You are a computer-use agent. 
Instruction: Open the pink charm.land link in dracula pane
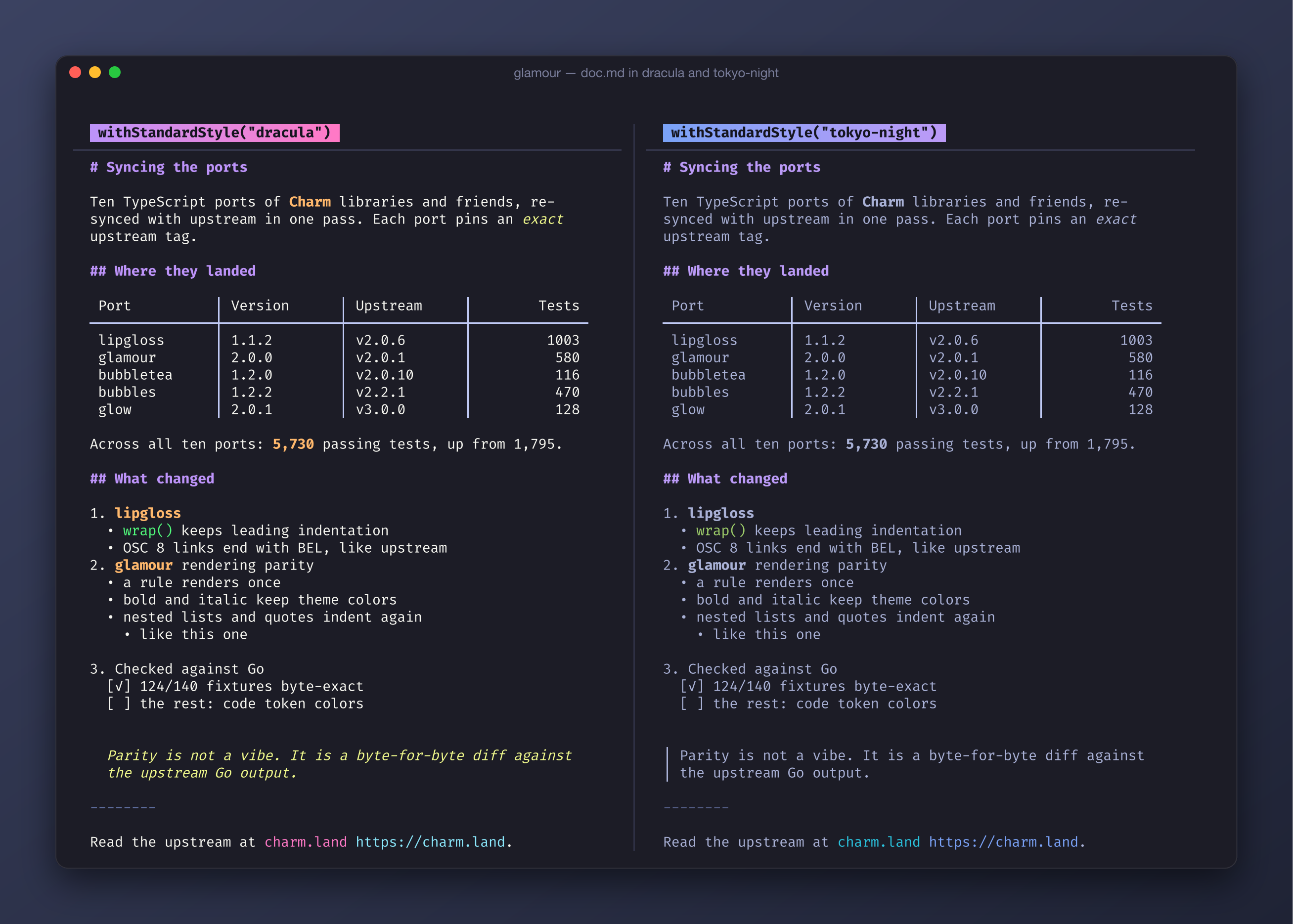[x=306, y=842]
